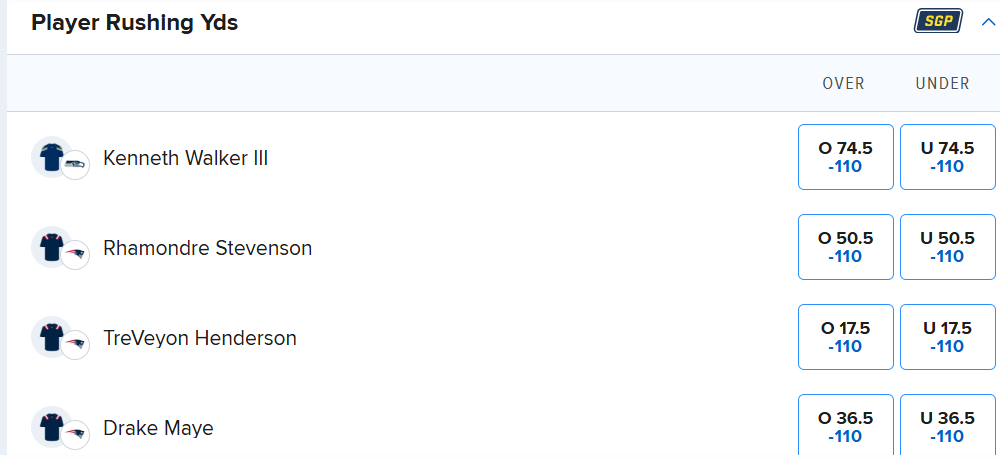This screenshot has height=457, width=1000.
Task: Open Kenneth Walker III player name
Action: 185,158
